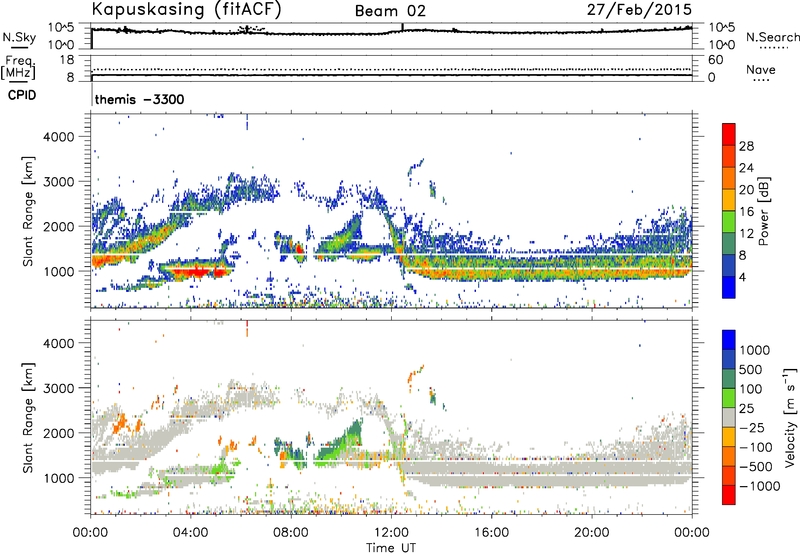Image resolution: width=800 pixels, height=554 pixels.
Task: Click the '20:00' time axis label
Action: pos(591,533)
